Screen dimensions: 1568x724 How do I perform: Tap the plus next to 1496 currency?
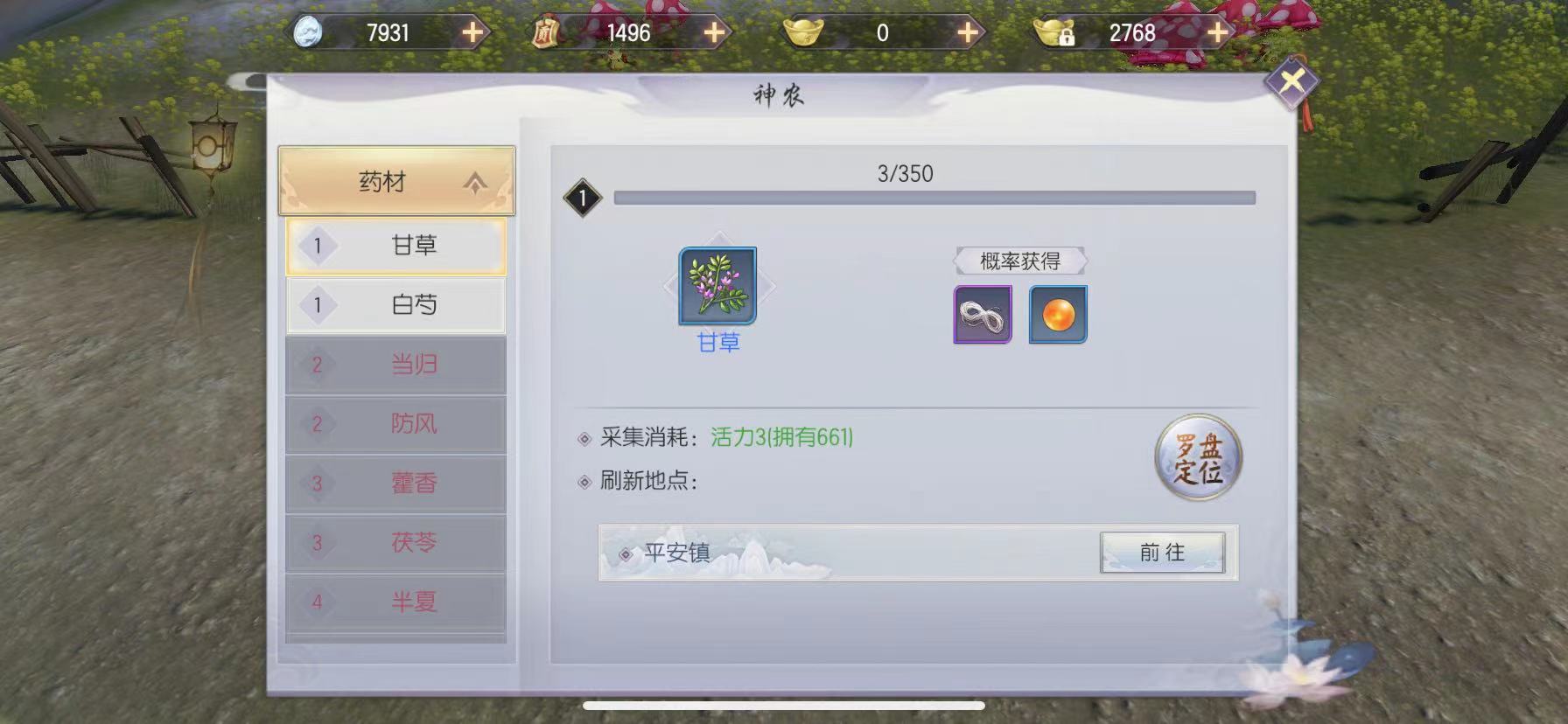coord(714,33)
